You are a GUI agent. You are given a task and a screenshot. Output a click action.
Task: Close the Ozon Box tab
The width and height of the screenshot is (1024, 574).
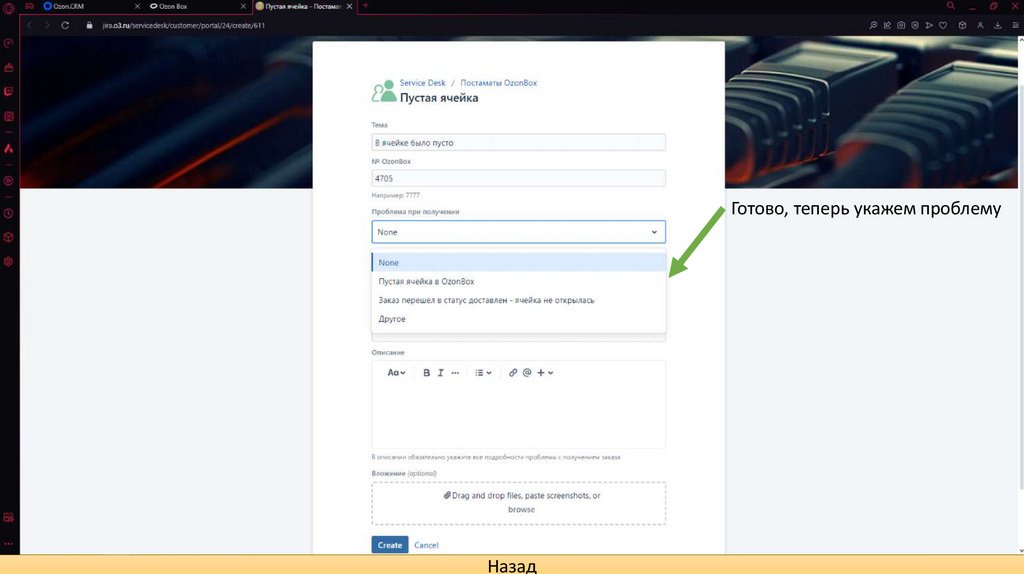(243, 6)
